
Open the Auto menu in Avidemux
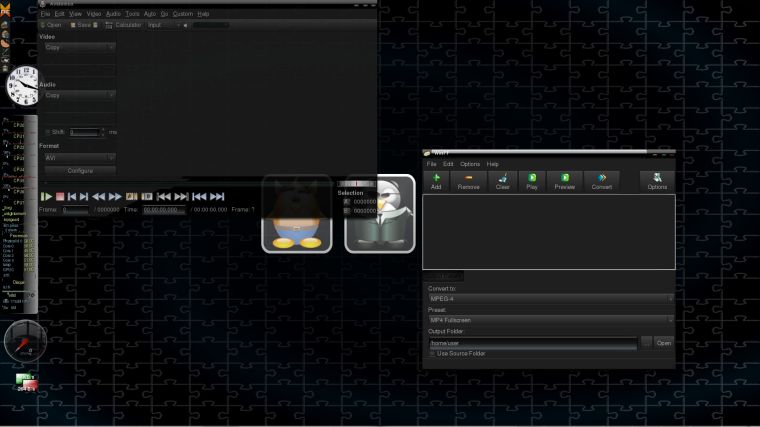click(x=150, y=14)
